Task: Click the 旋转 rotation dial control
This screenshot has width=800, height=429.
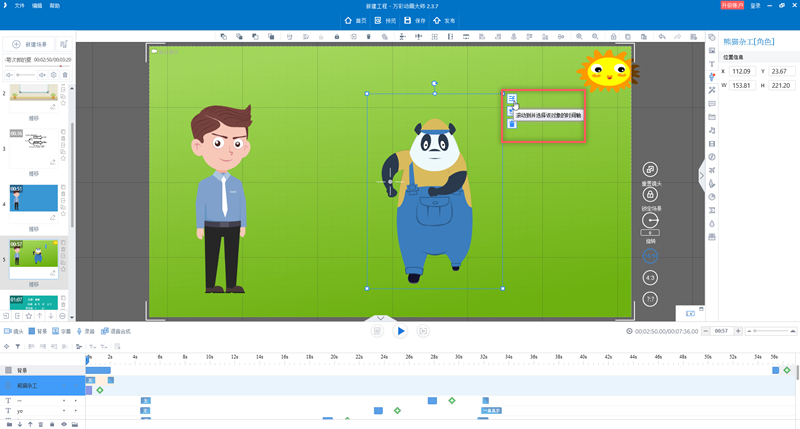Action: click(x=650, y=220)
